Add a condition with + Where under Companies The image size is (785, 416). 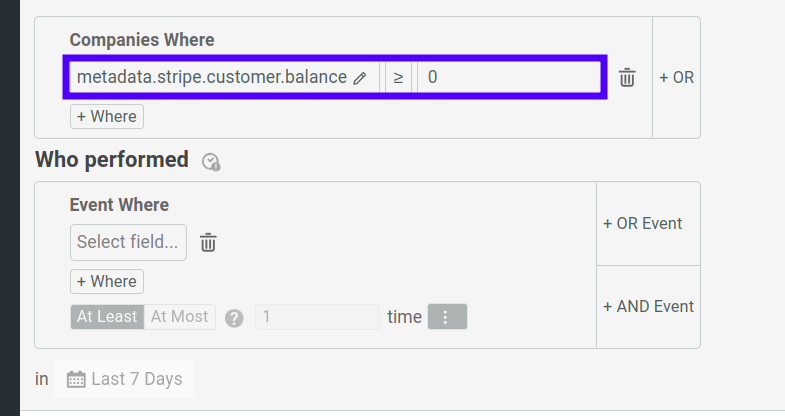click(107, 117)
